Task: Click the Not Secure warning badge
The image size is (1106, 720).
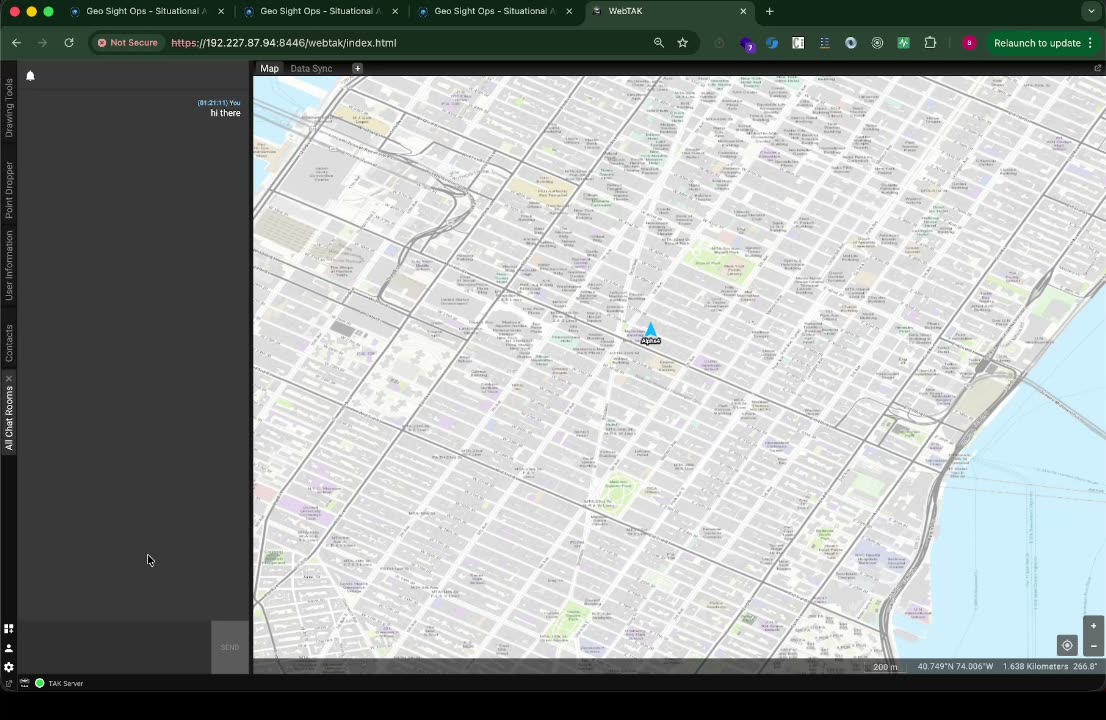Action: click(x=128, y=43)
